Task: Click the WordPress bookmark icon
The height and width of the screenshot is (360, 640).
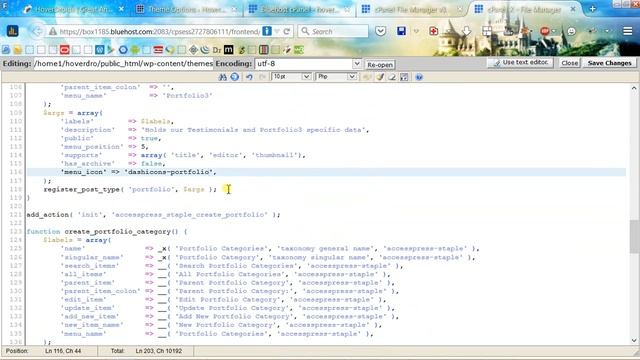Action: click(100, 50)
